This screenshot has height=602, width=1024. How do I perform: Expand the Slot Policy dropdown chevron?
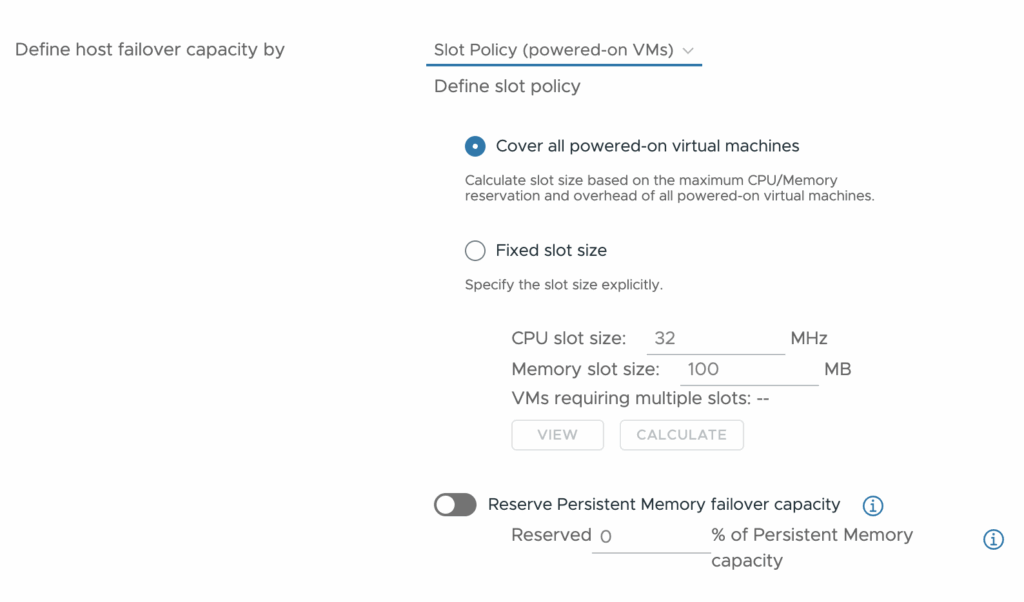(x=688, y=51)
